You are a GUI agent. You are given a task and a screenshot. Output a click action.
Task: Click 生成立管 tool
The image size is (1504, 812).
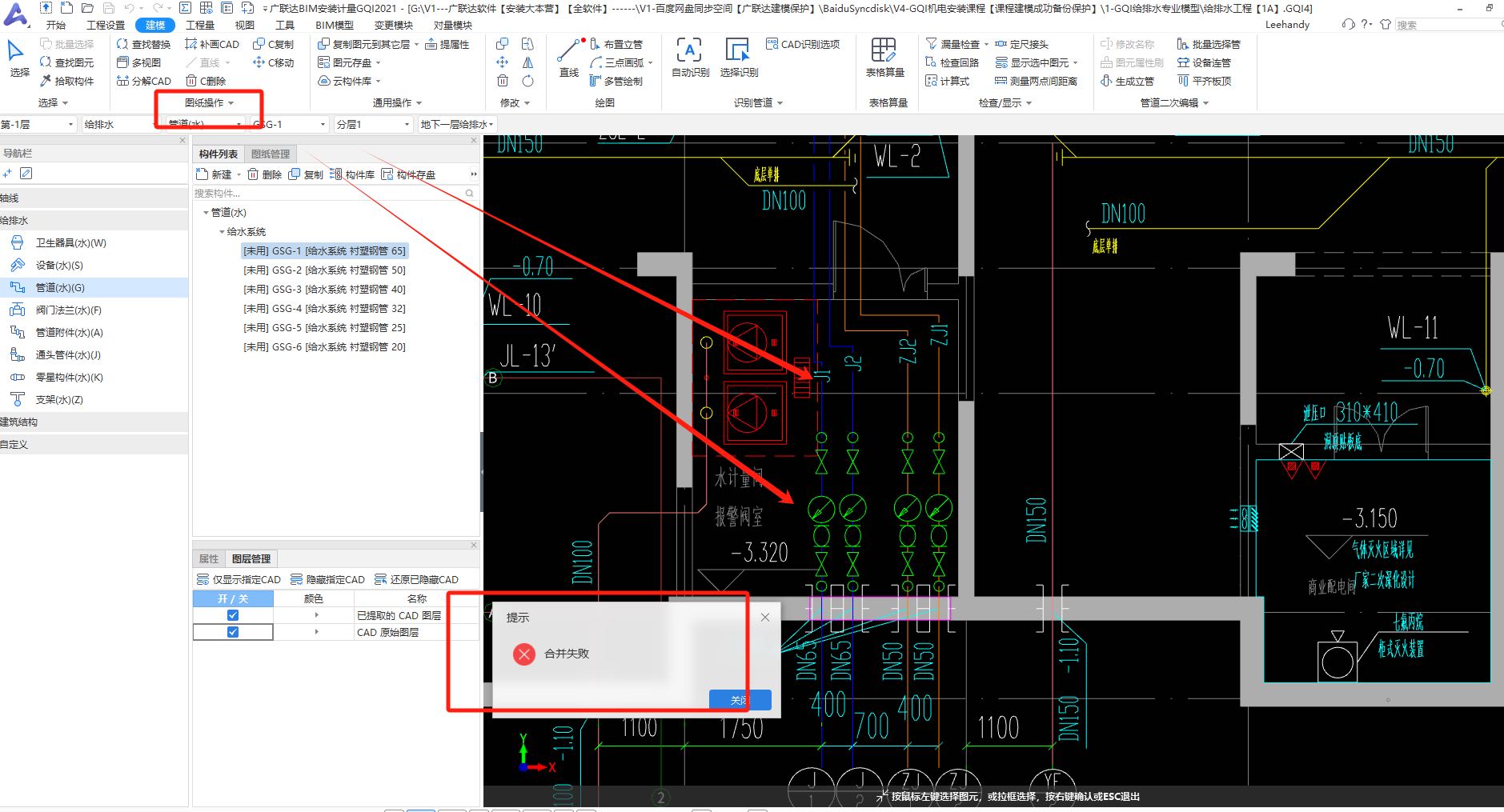(1127, 81)
